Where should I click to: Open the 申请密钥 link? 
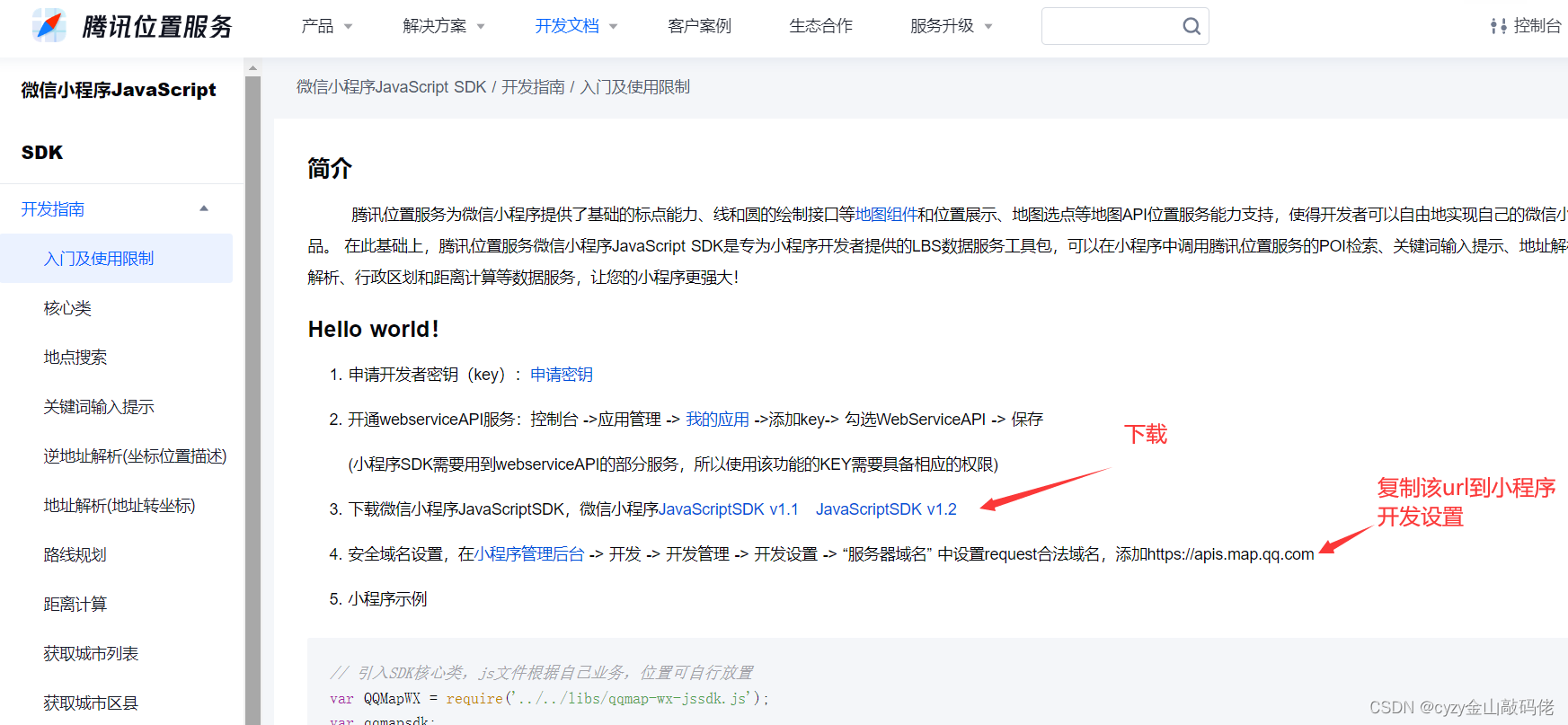click(x=562, y=375)
